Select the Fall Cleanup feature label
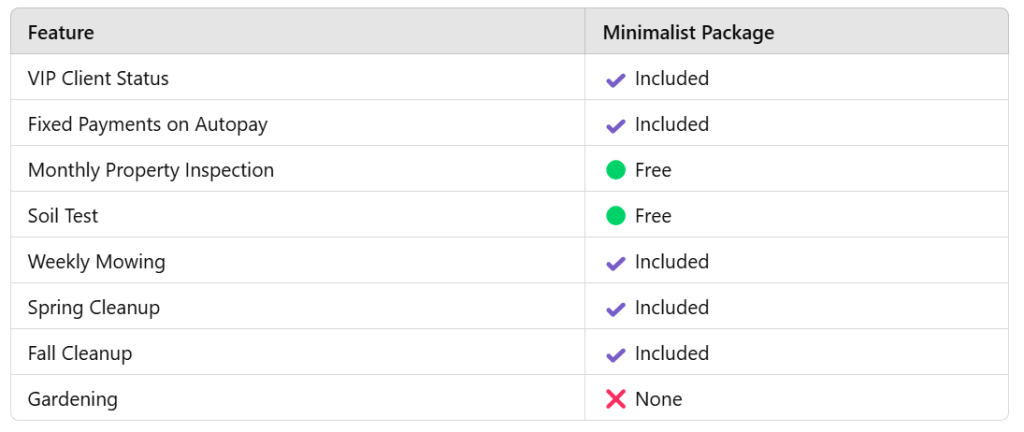1024x432 pixels. point(79,354)
